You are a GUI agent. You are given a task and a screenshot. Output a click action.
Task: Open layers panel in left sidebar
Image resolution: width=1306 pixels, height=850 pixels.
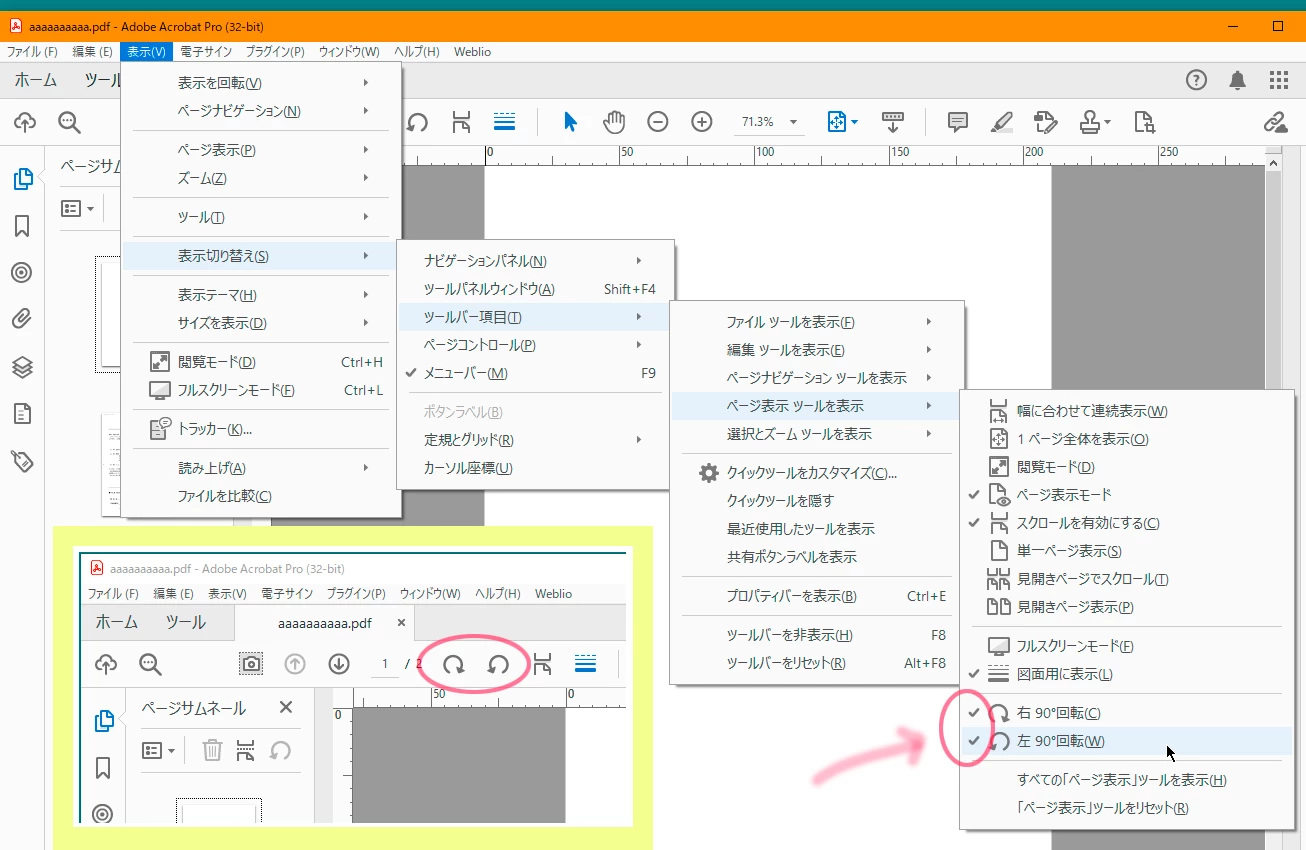[x=22, y=367]
